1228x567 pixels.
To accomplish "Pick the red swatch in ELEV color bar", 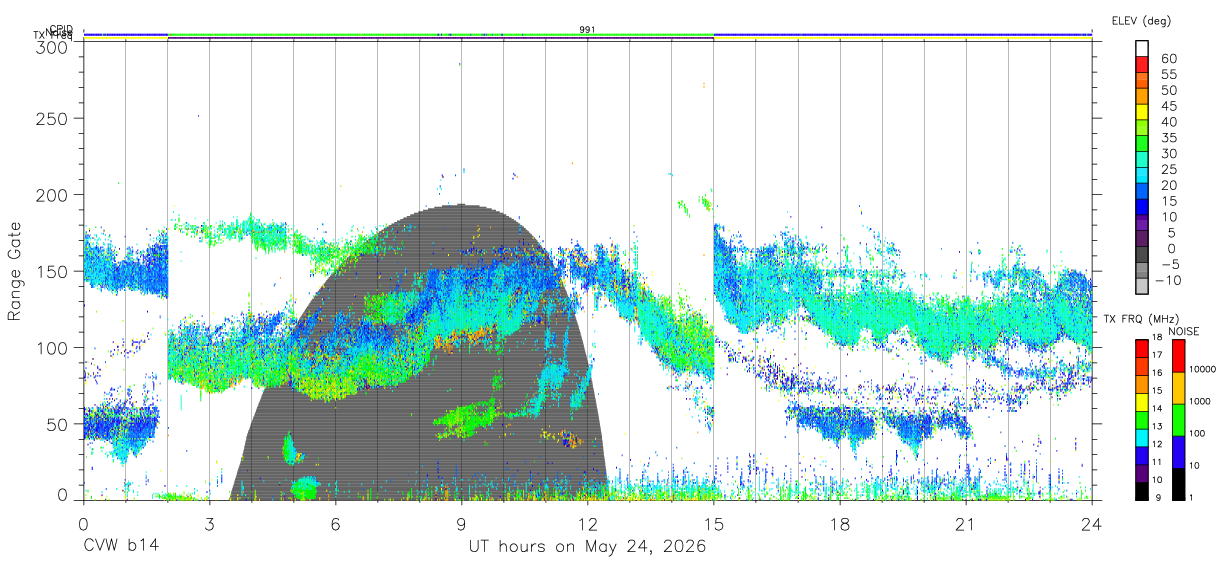I will [x=1142, y=64].
